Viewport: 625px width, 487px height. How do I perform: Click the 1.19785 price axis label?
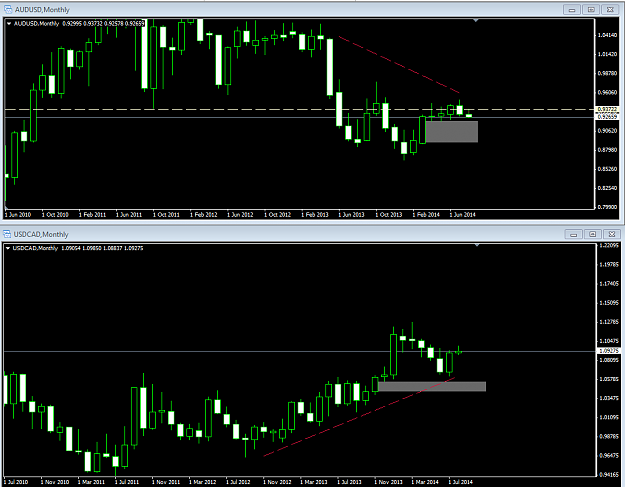pos(609,265)
